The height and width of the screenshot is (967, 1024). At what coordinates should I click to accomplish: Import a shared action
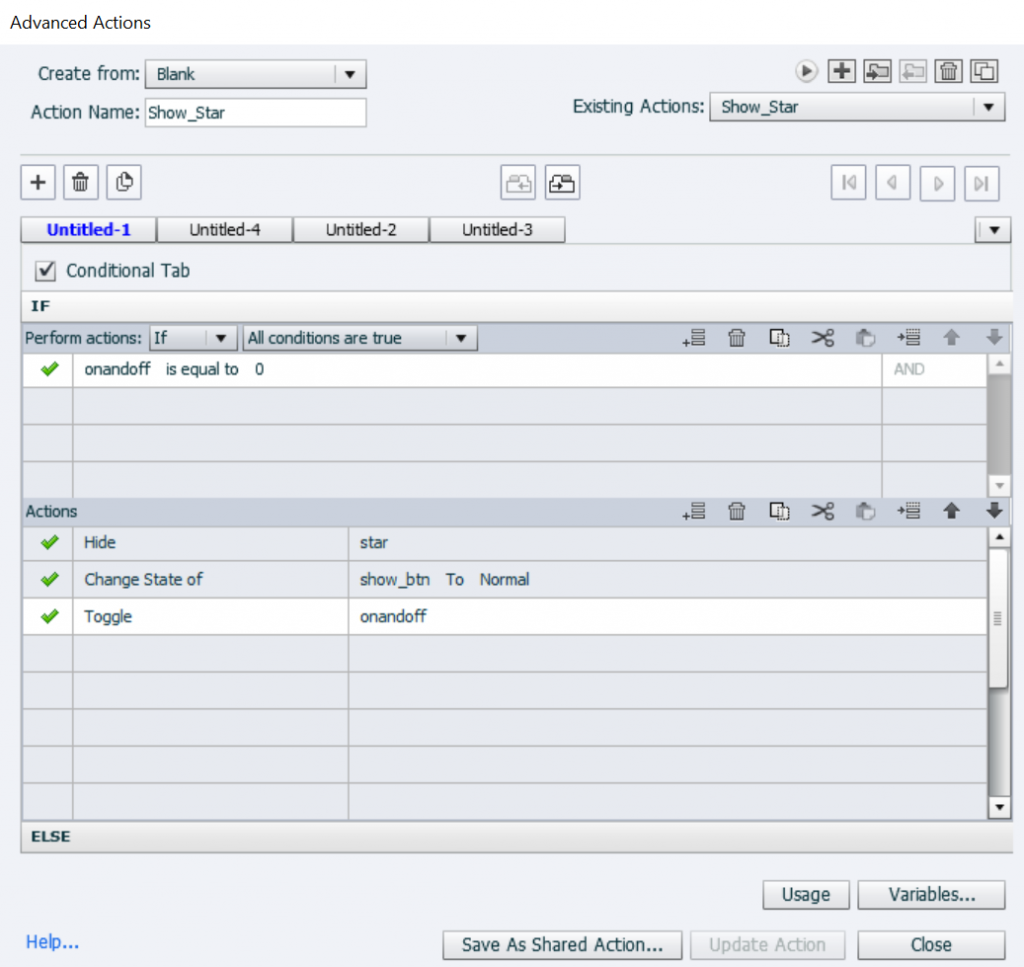(x=877, y=71)
